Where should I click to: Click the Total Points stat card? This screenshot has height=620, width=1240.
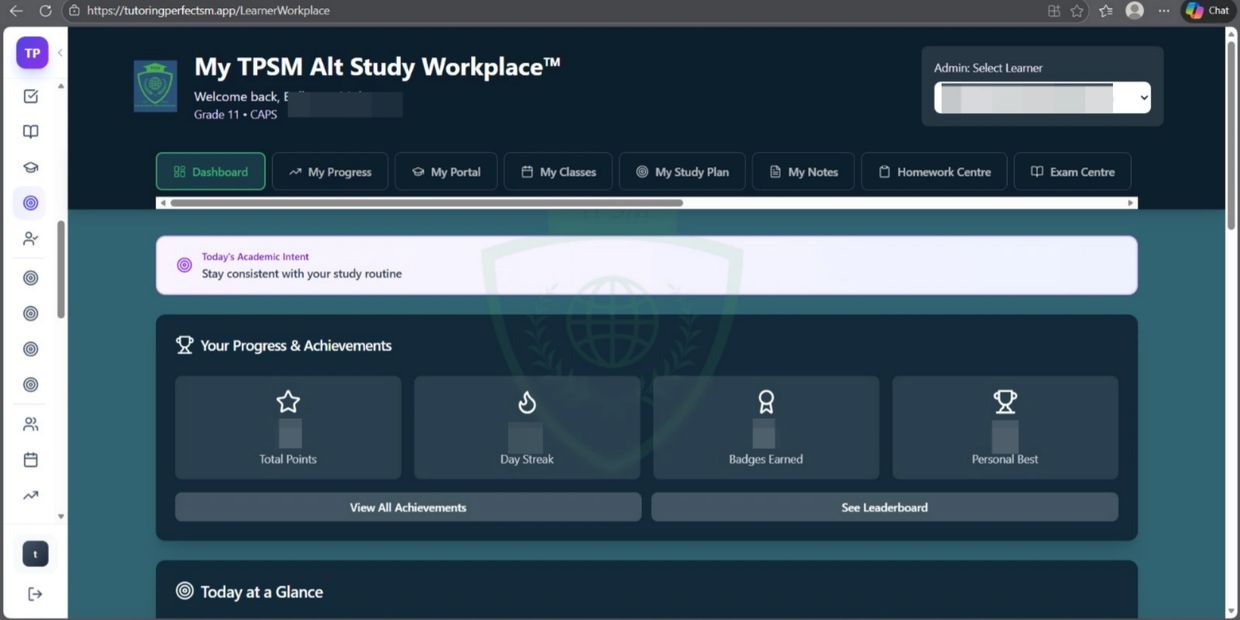(288, 428)
